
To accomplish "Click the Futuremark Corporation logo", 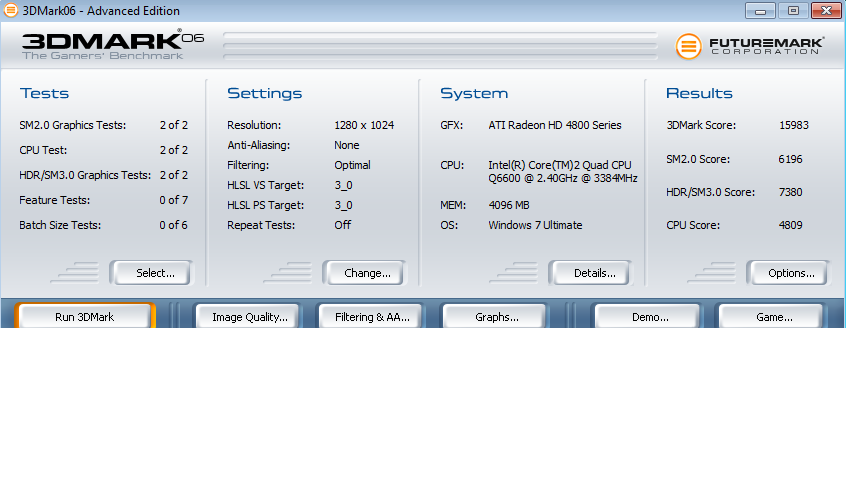I will coord(749,46).
